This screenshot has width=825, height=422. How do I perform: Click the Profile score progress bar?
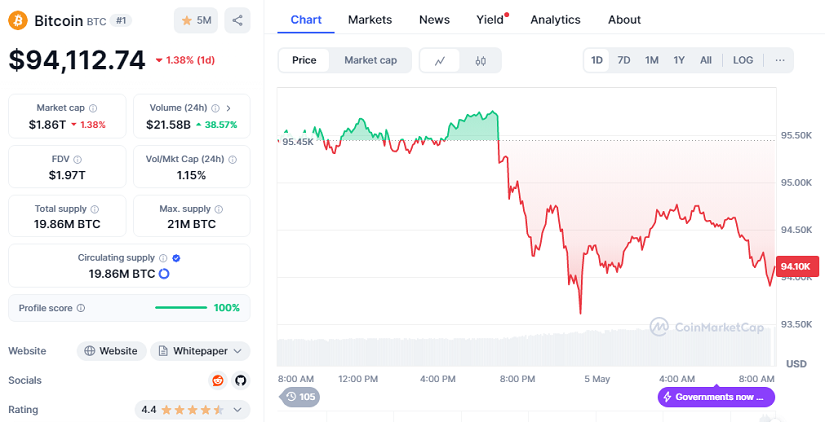point(181,308)
